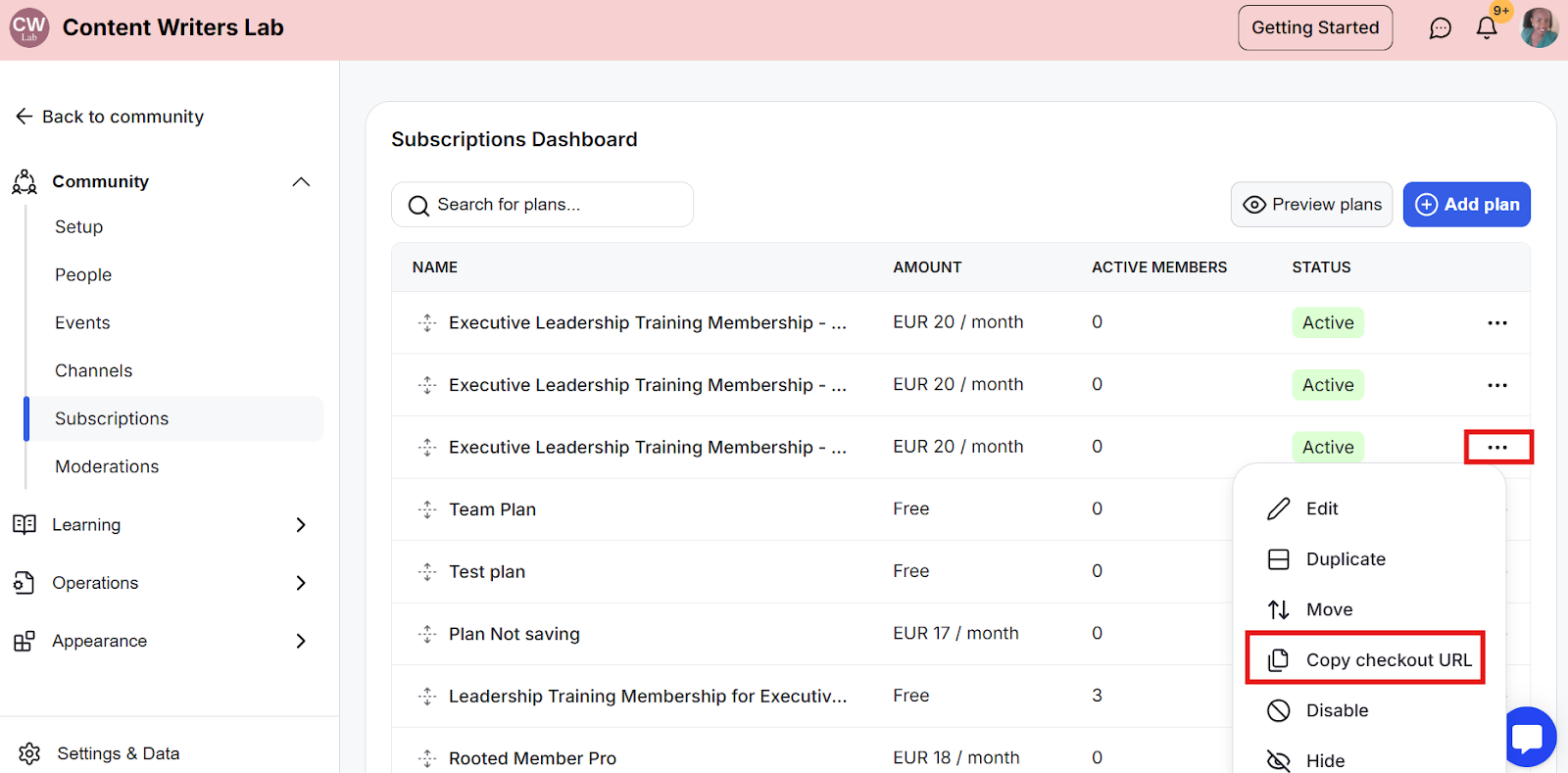
Task: Expand the Operations section
Action: [301, 583]
